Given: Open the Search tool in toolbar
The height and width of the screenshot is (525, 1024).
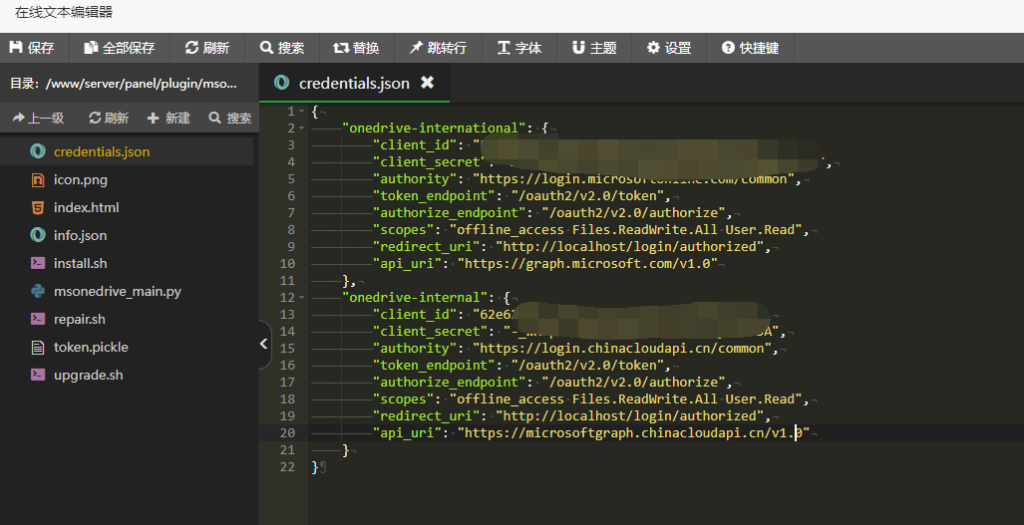Looking at the screenshot, I should pos(282,48).
